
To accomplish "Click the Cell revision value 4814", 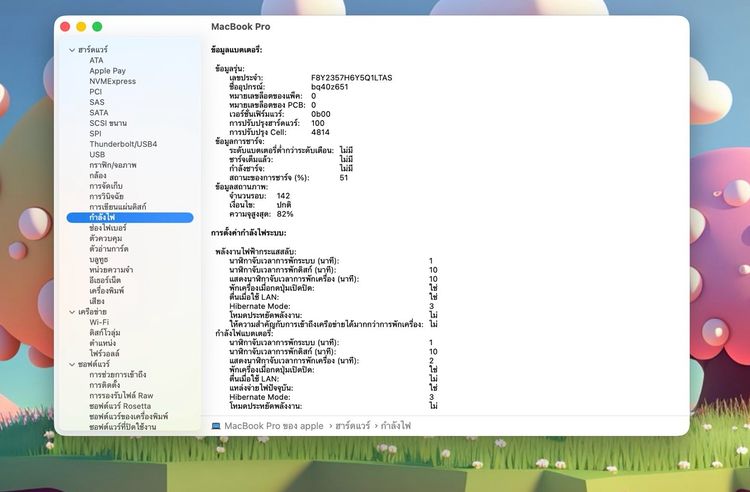I will [320, 132].
